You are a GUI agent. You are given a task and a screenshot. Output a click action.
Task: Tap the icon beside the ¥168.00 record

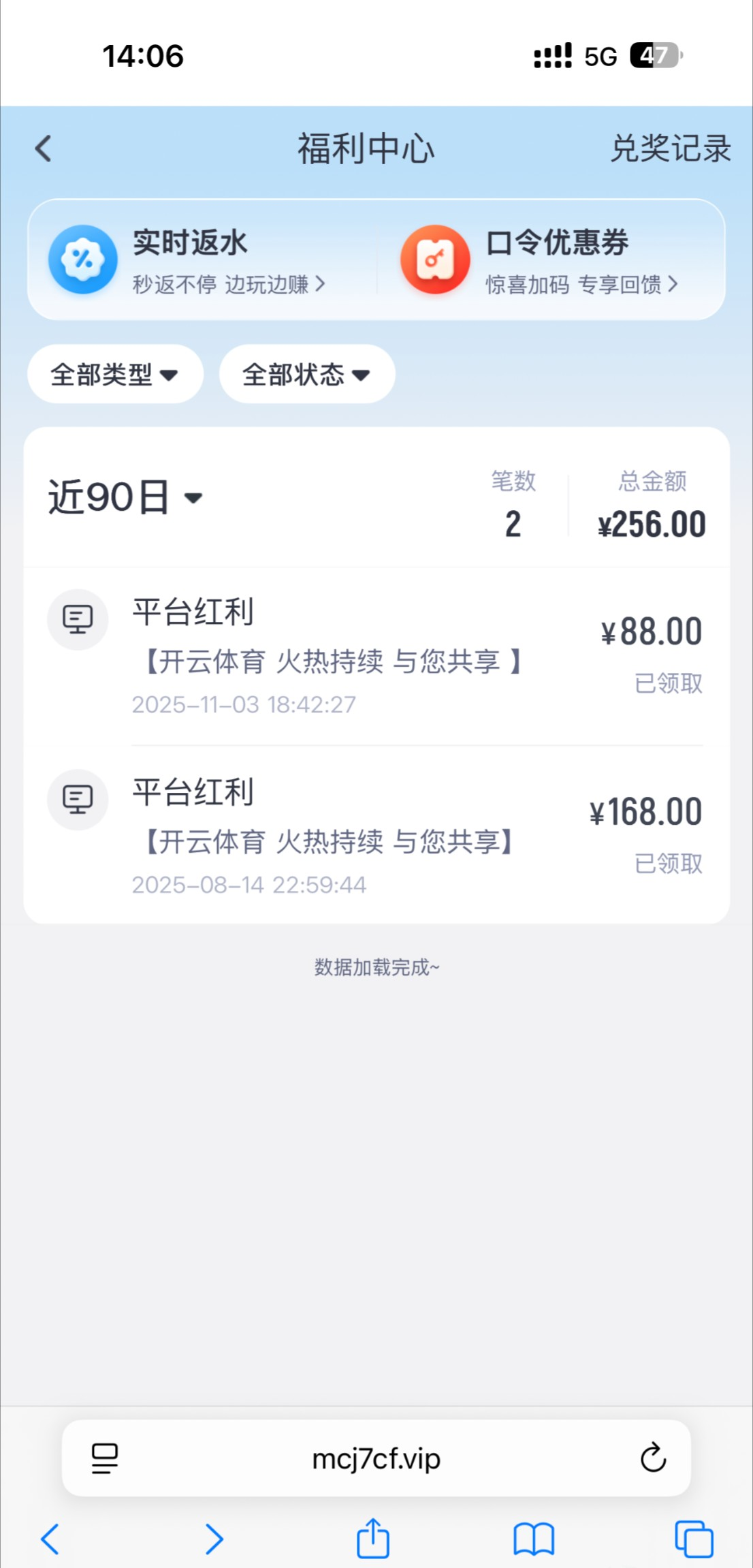coord(78,800)
